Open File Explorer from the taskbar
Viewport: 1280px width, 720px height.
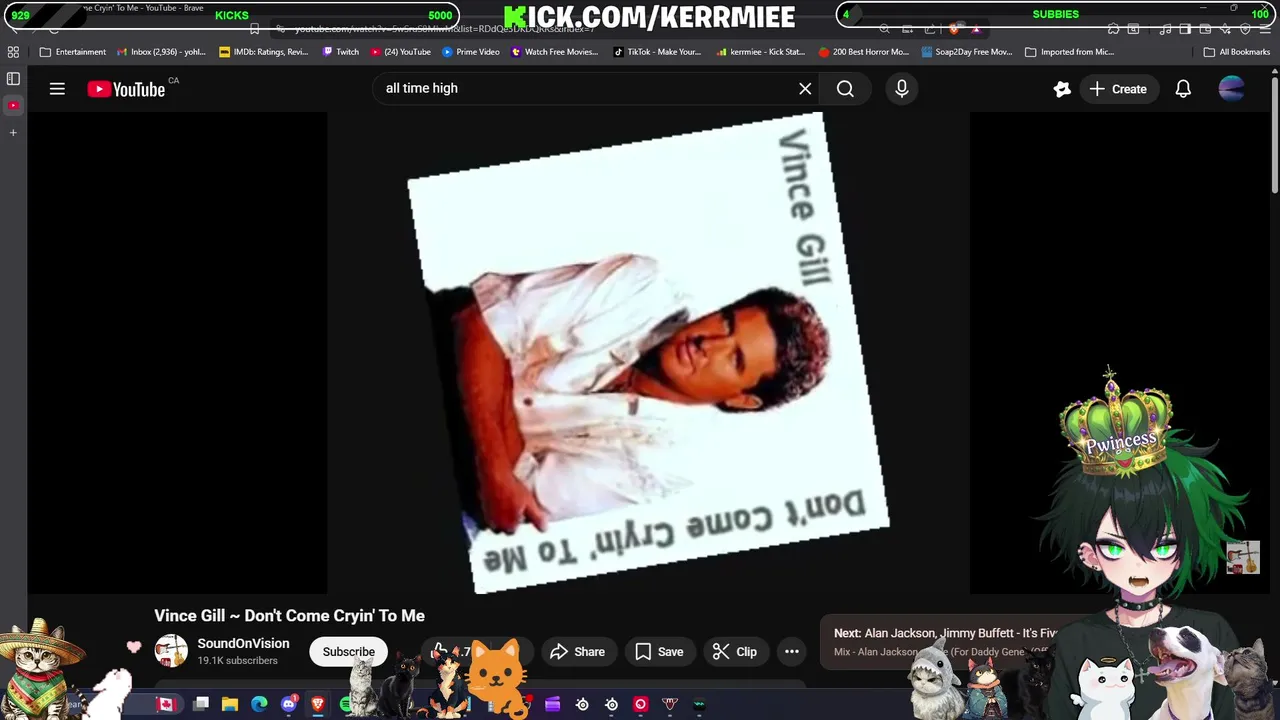[x=230, y=704]
